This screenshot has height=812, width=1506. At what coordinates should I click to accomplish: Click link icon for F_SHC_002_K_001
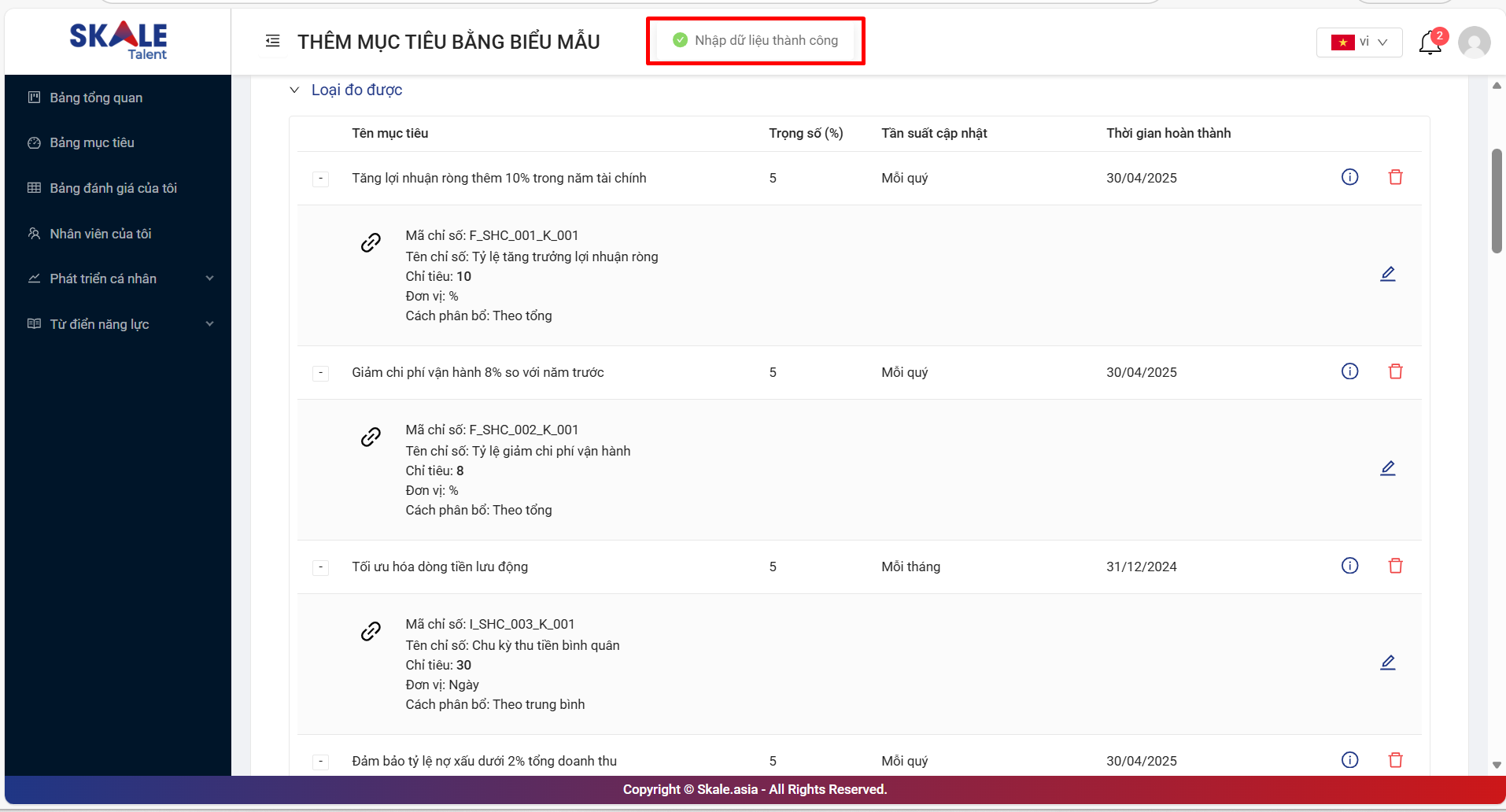(x=371, y=437)
